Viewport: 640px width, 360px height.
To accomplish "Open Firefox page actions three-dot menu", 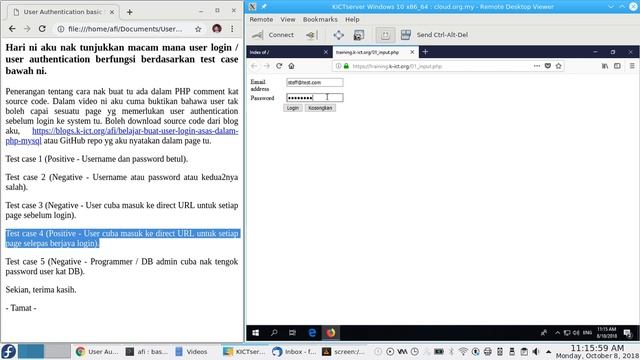I will pyautogui.click(x=537, y=66).
